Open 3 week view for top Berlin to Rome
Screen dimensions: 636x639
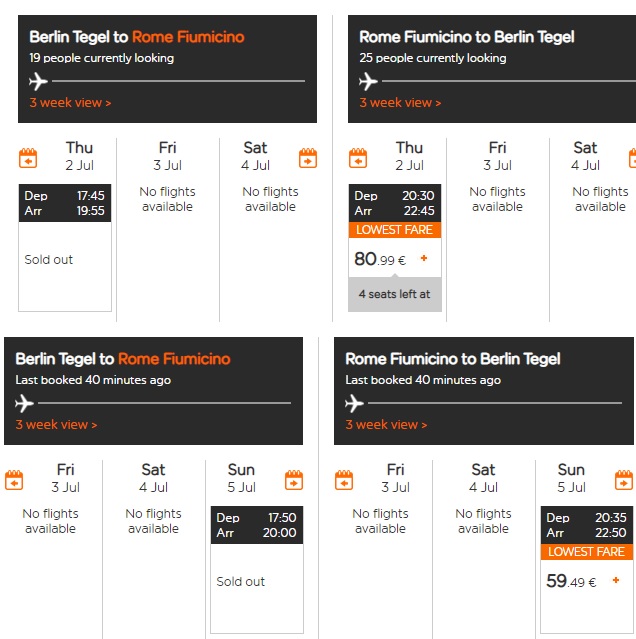tap(70, 103)
